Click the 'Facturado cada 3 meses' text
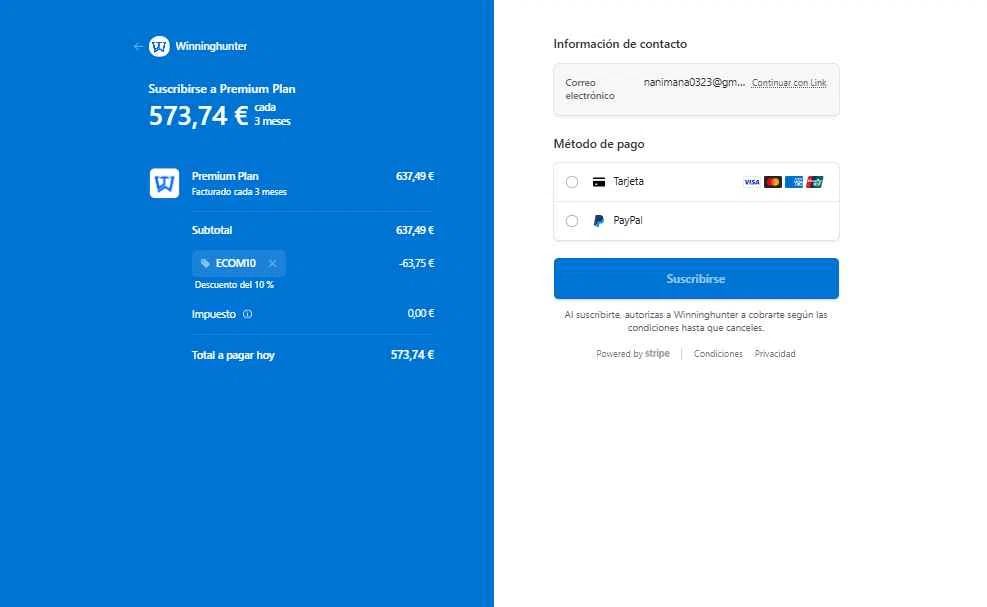 (x=239, y=191)
